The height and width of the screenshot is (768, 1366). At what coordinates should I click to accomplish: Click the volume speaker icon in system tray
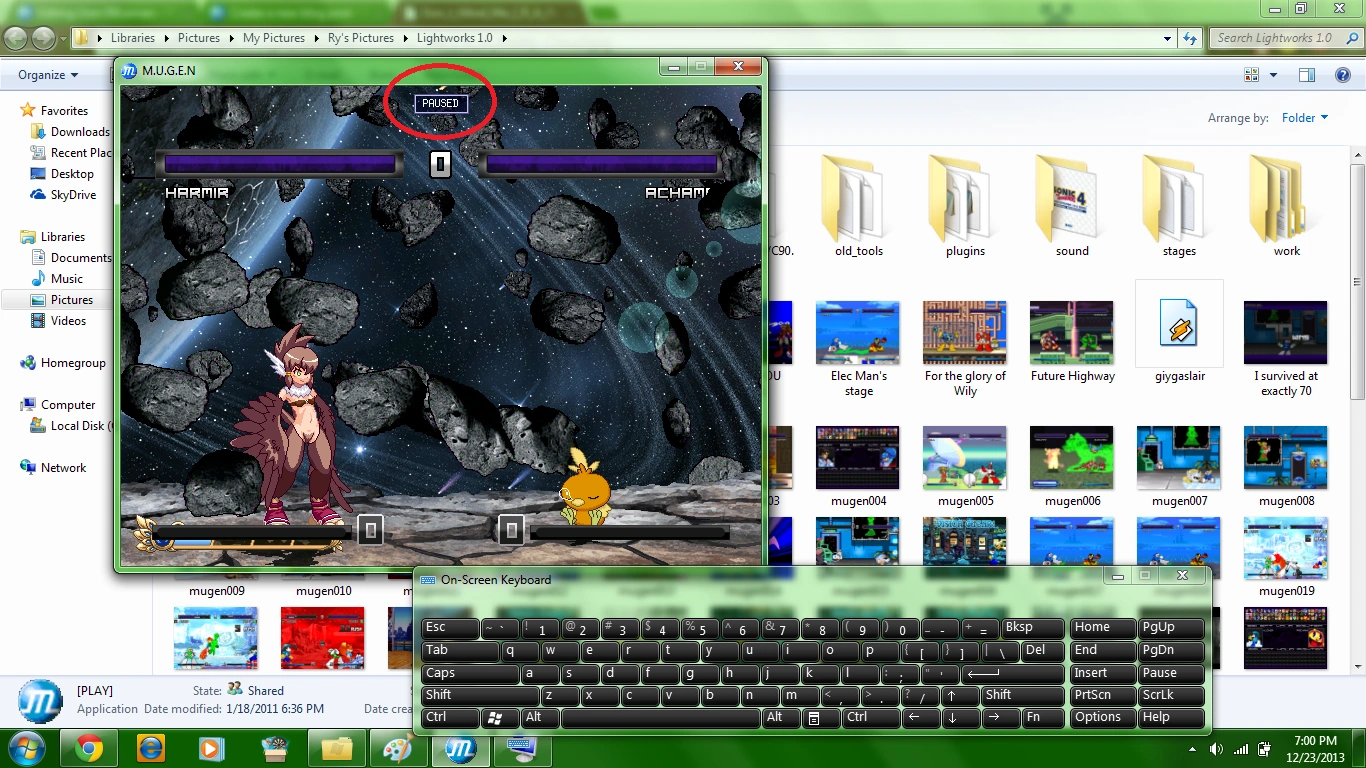click(x=1216, y=749)
